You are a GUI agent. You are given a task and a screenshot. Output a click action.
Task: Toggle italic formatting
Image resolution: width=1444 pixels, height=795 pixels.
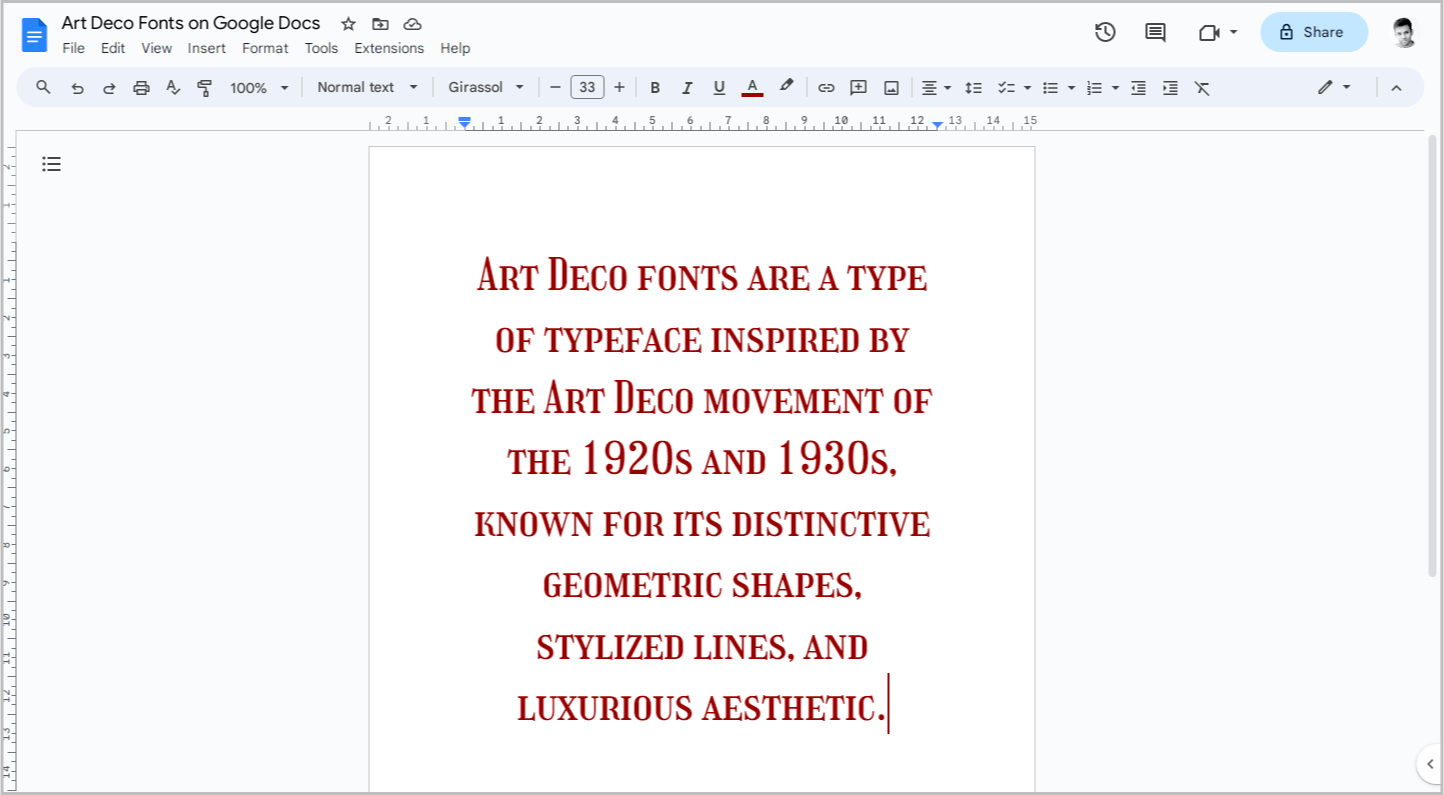[x=687, y=87]
